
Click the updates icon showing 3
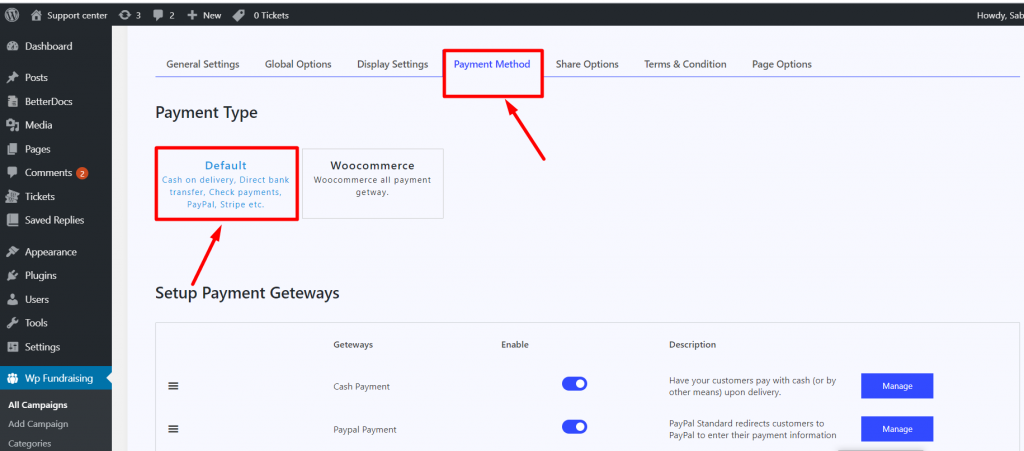pos(125,15)
